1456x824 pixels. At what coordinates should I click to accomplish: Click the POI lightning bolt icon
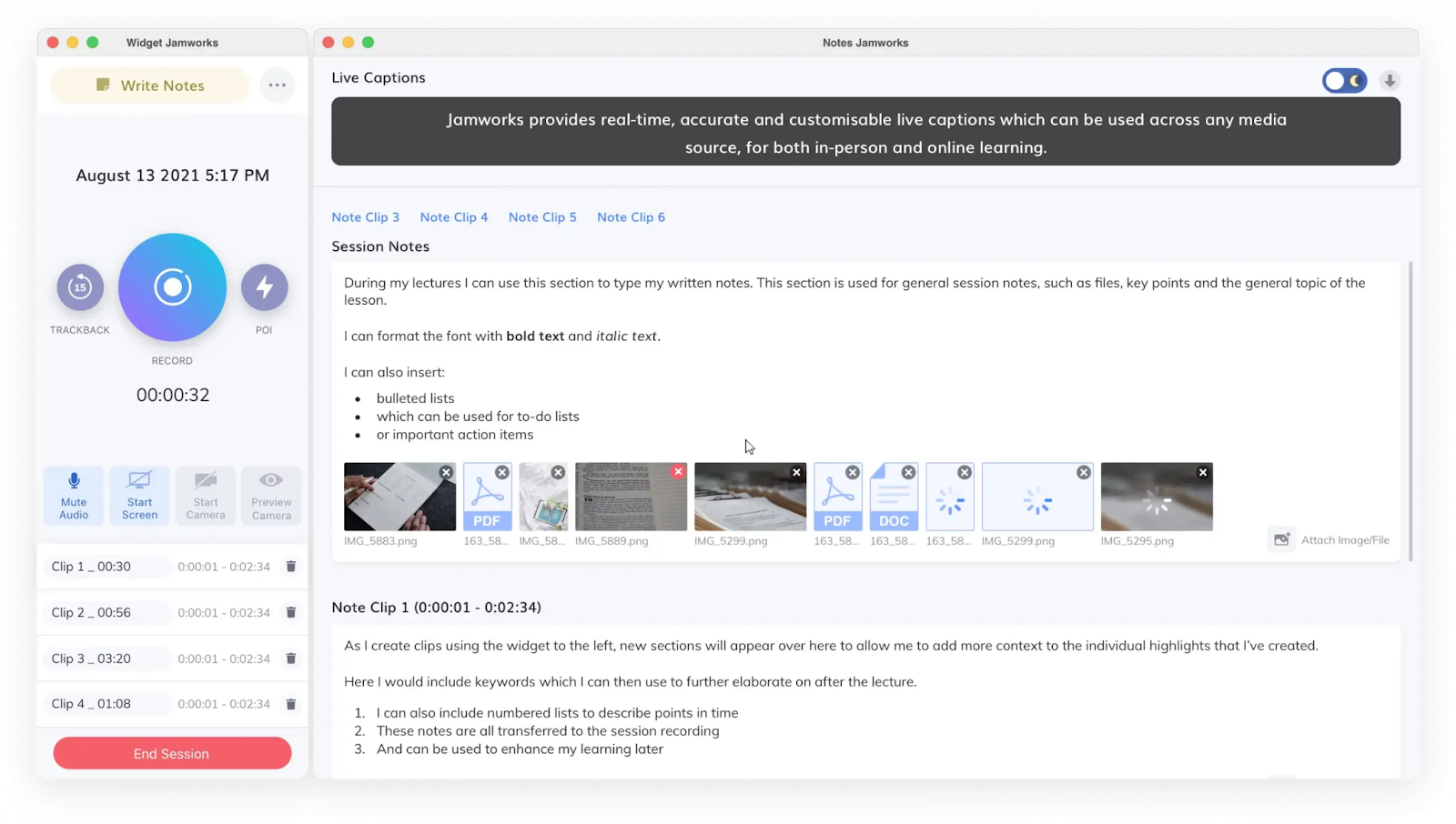coord(265,287)
